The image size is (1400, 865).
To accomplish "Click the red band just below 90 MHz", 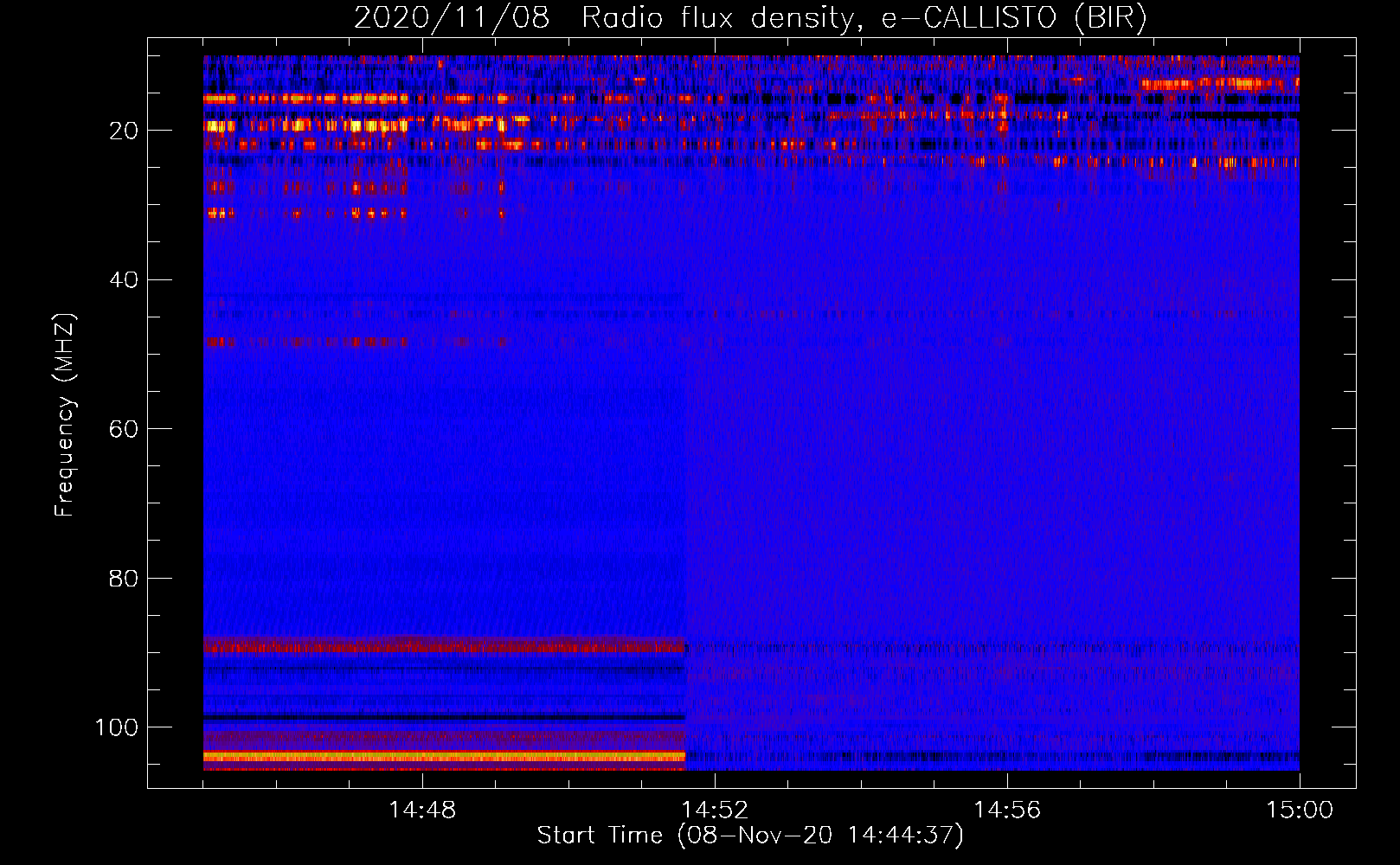I will [x=443, y=646].
